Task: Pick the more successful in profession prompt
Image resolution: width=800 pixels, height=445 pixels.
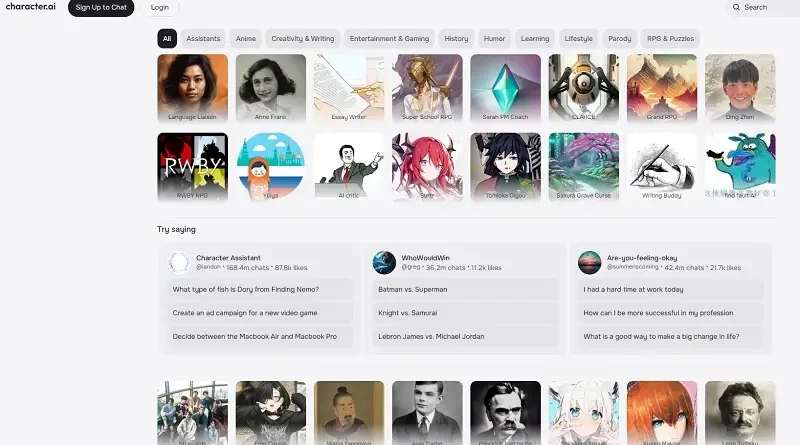Action: (x=670, y=313)
